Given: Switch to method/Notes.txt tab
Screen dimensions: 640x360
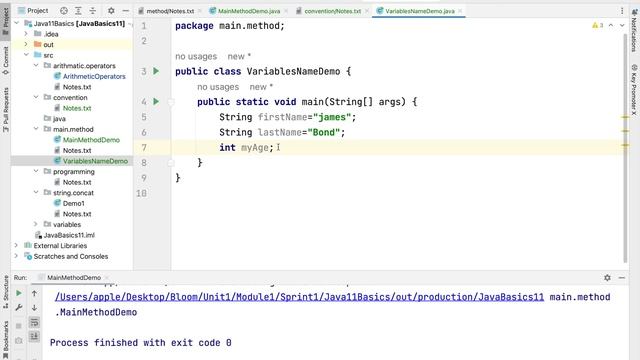Looking at the screenshot, I should [170, 11].
